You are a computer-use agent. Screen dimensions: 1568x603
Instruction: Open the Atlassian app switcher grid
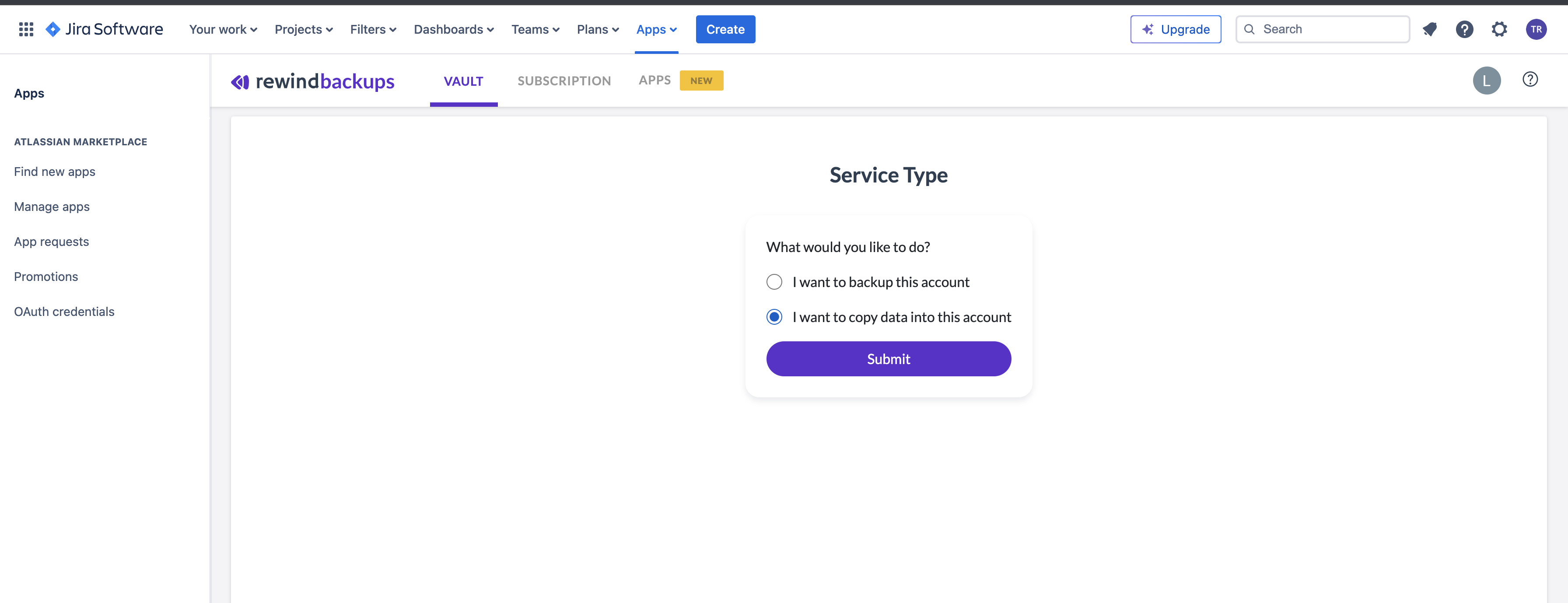(25, 28)
